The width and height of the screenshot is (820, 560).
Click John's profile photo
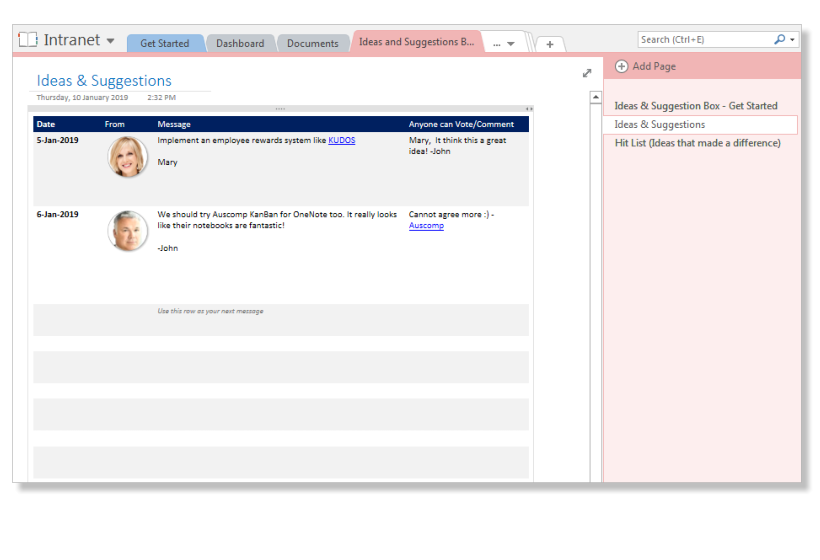click(128, 231)
